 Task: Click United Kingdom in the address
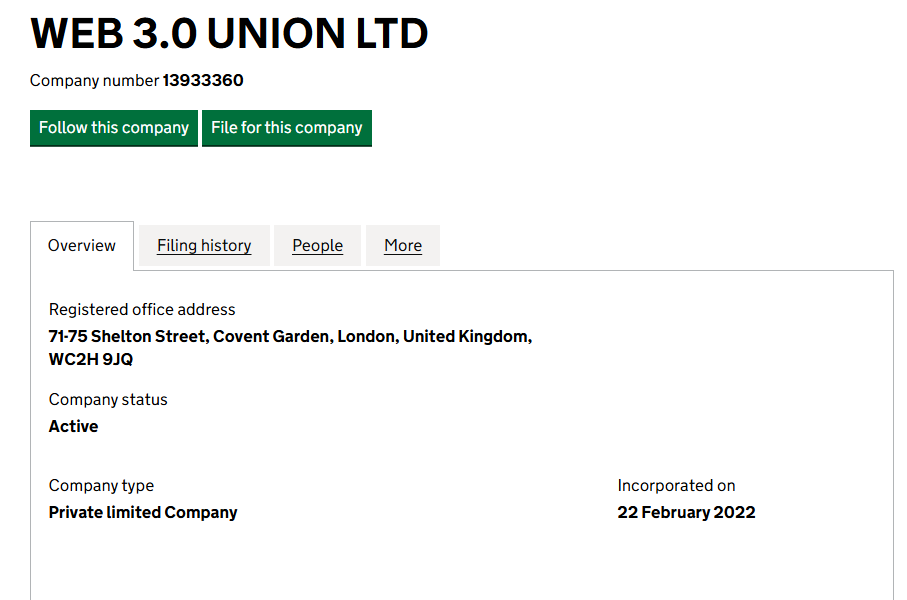pyautogui.click(x=465, y=337)
